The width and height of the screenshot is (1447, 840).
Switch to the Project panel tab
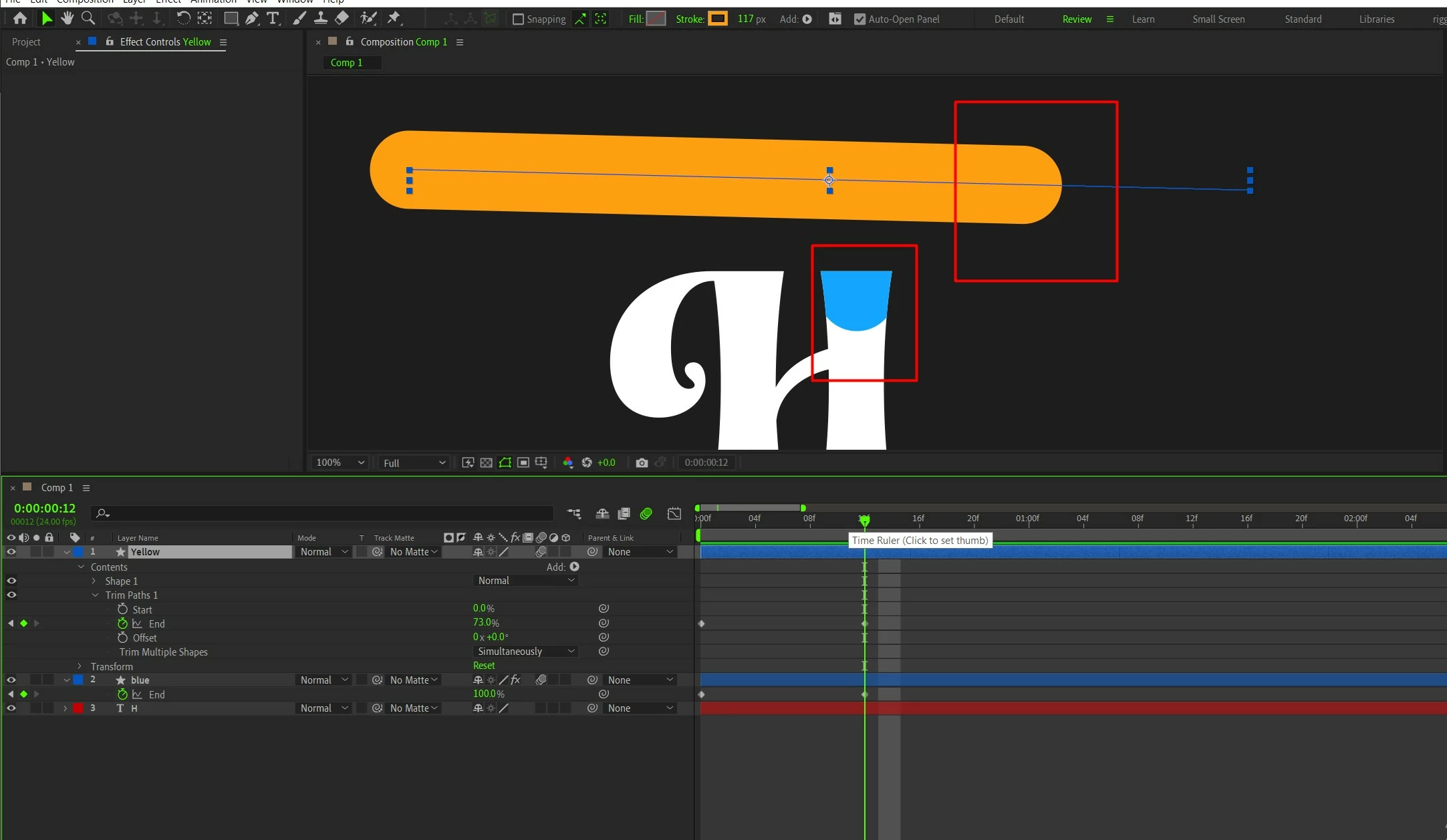tap(26, 42)
